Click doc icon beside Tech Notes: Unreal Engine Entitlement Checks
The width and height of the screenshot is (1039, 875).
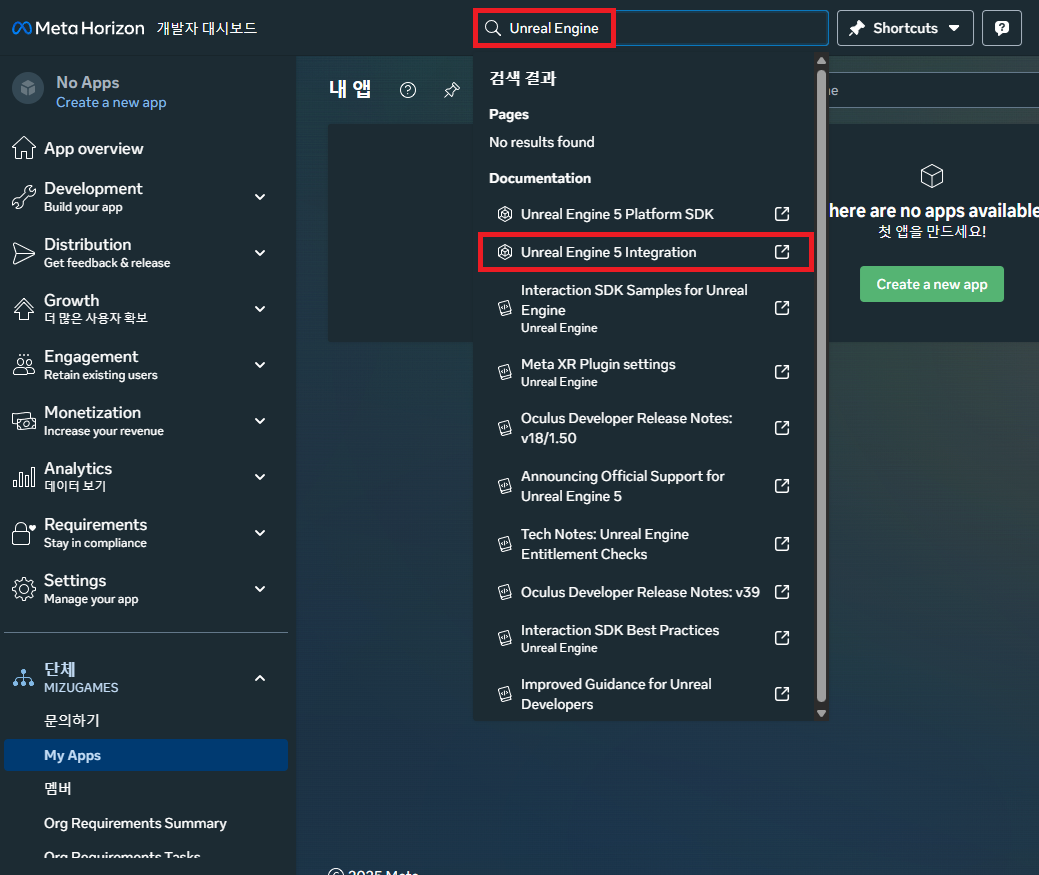pos(505,544)
